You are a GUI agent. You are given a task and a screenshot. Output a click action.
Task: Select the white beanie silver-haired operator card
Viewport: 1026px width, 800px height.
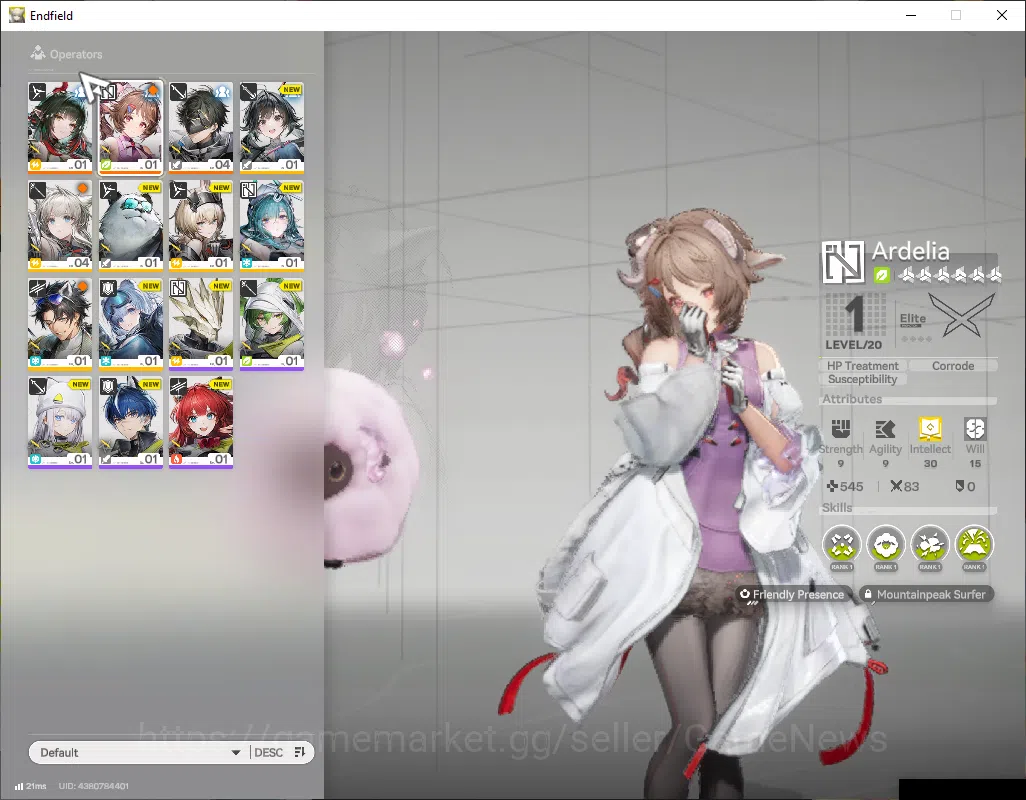[60, 422]
